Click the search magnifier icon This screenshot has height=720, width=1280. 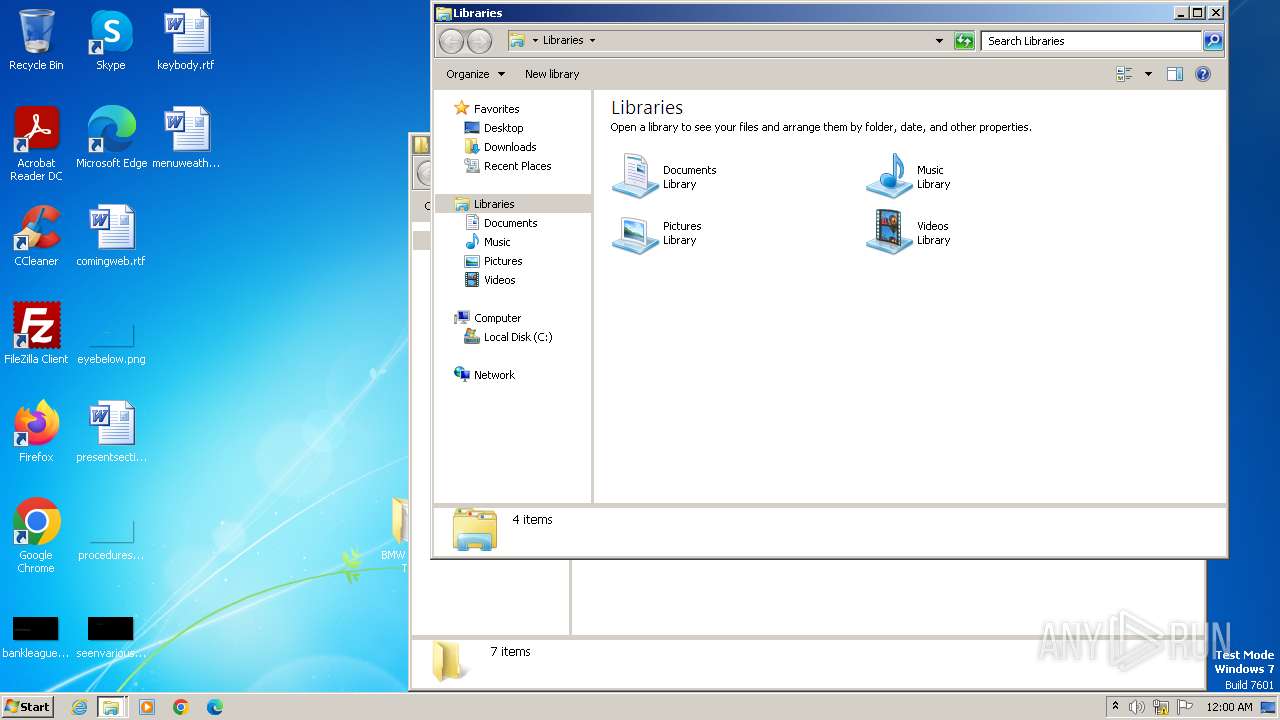click(1213, 41)
